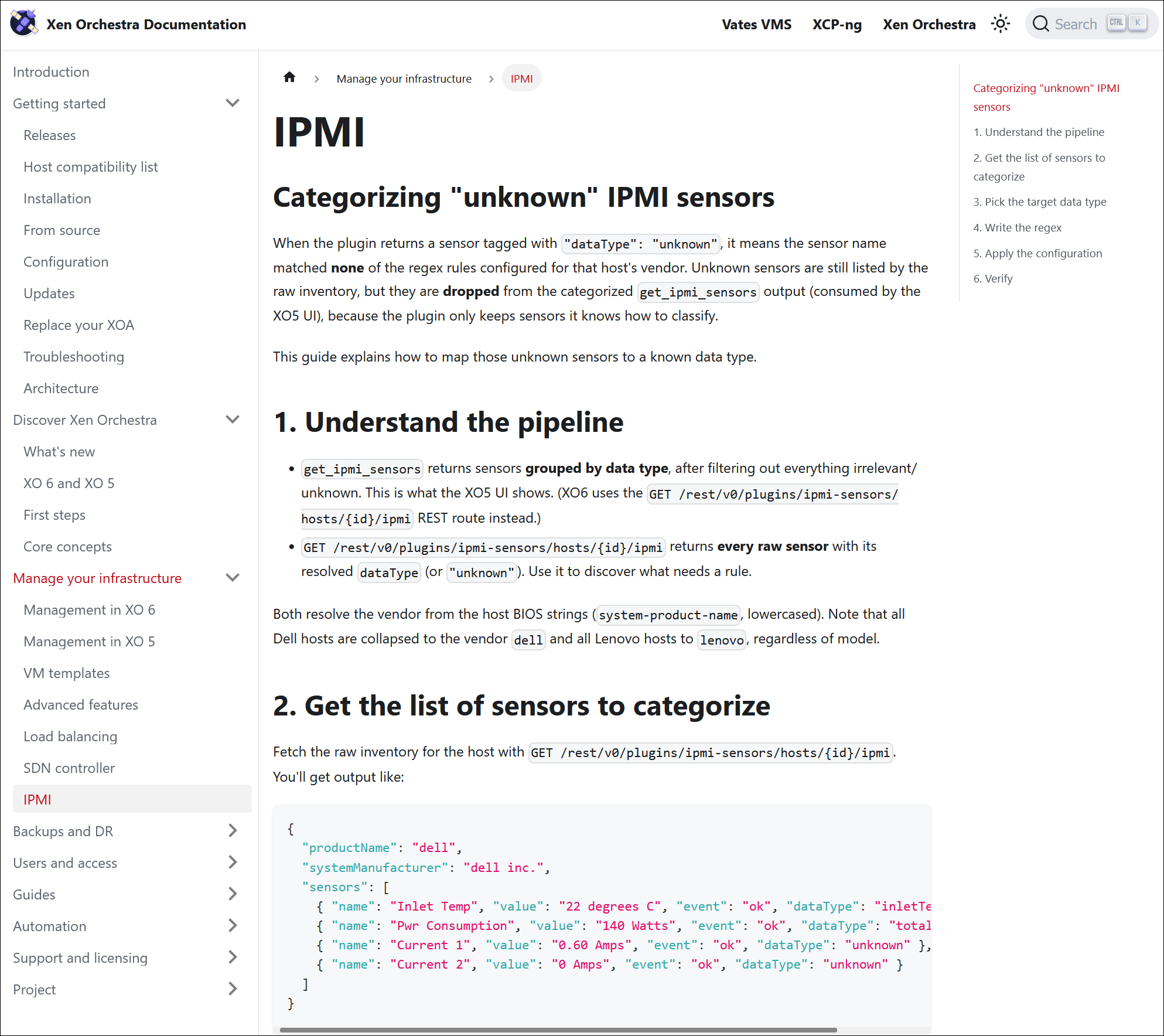Open Replace your XOA page
This screenshot has height=1036, width=1164.
click(x=78, y=325)
